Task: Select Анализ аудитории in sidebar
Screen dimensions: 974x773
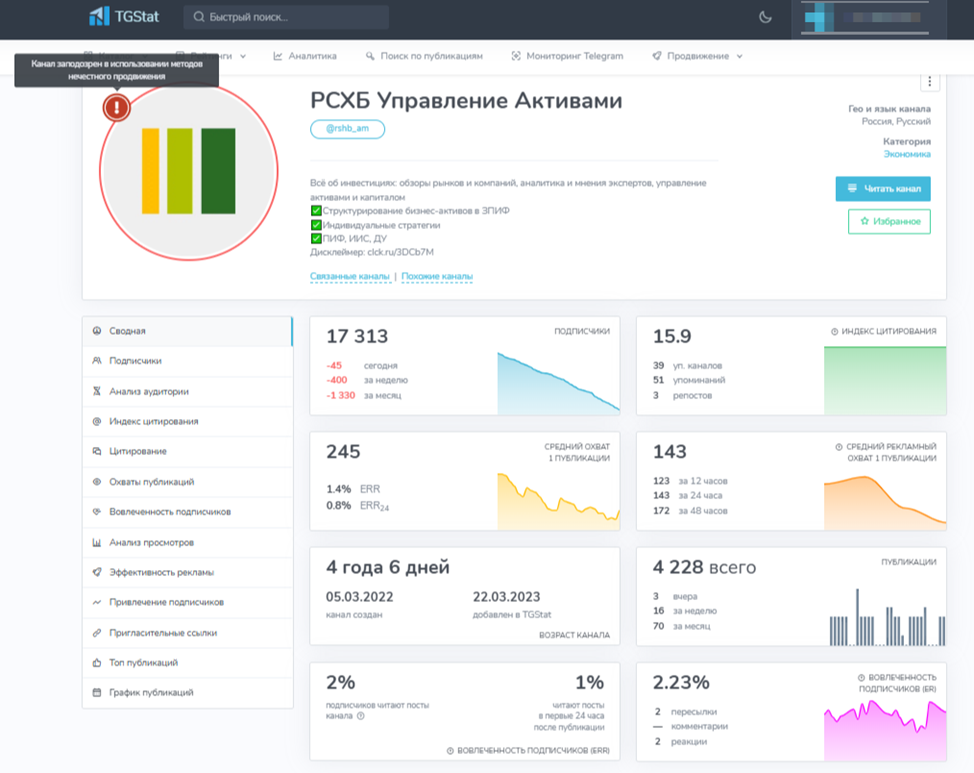Action: tap(187, 391)
